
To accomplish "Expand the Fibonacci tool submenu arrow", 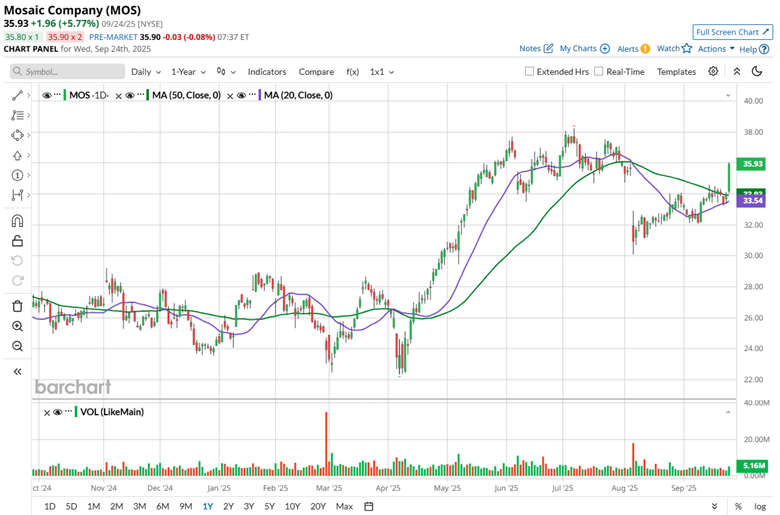I will (x=29, y=115).
